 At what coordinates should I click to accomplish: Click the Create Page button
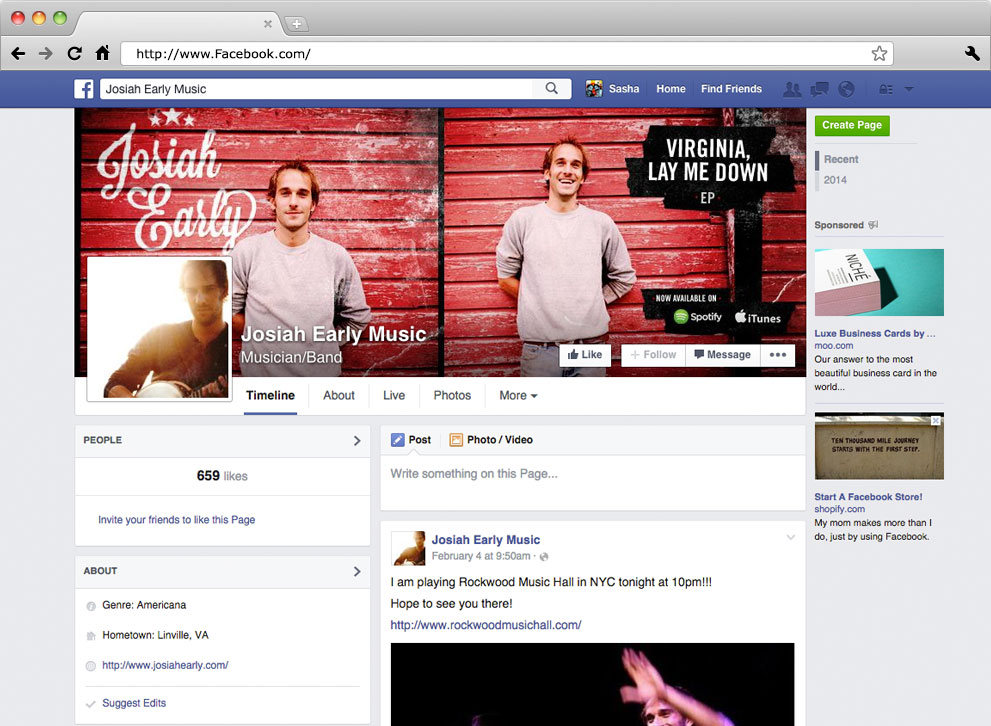coord(851,125)
